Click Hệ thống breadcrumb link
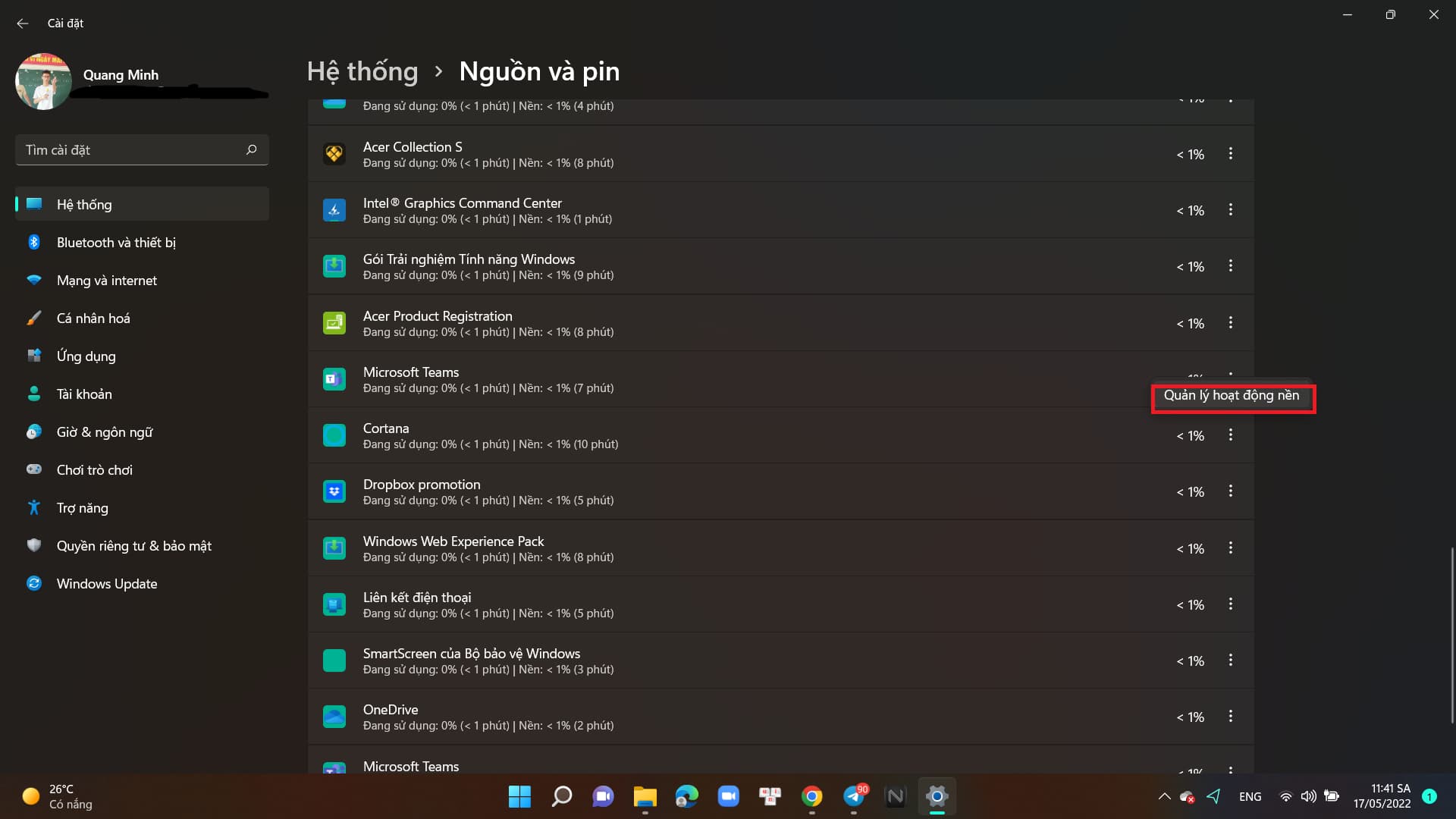Screen dimensions: 1456x819 [362, 71]
